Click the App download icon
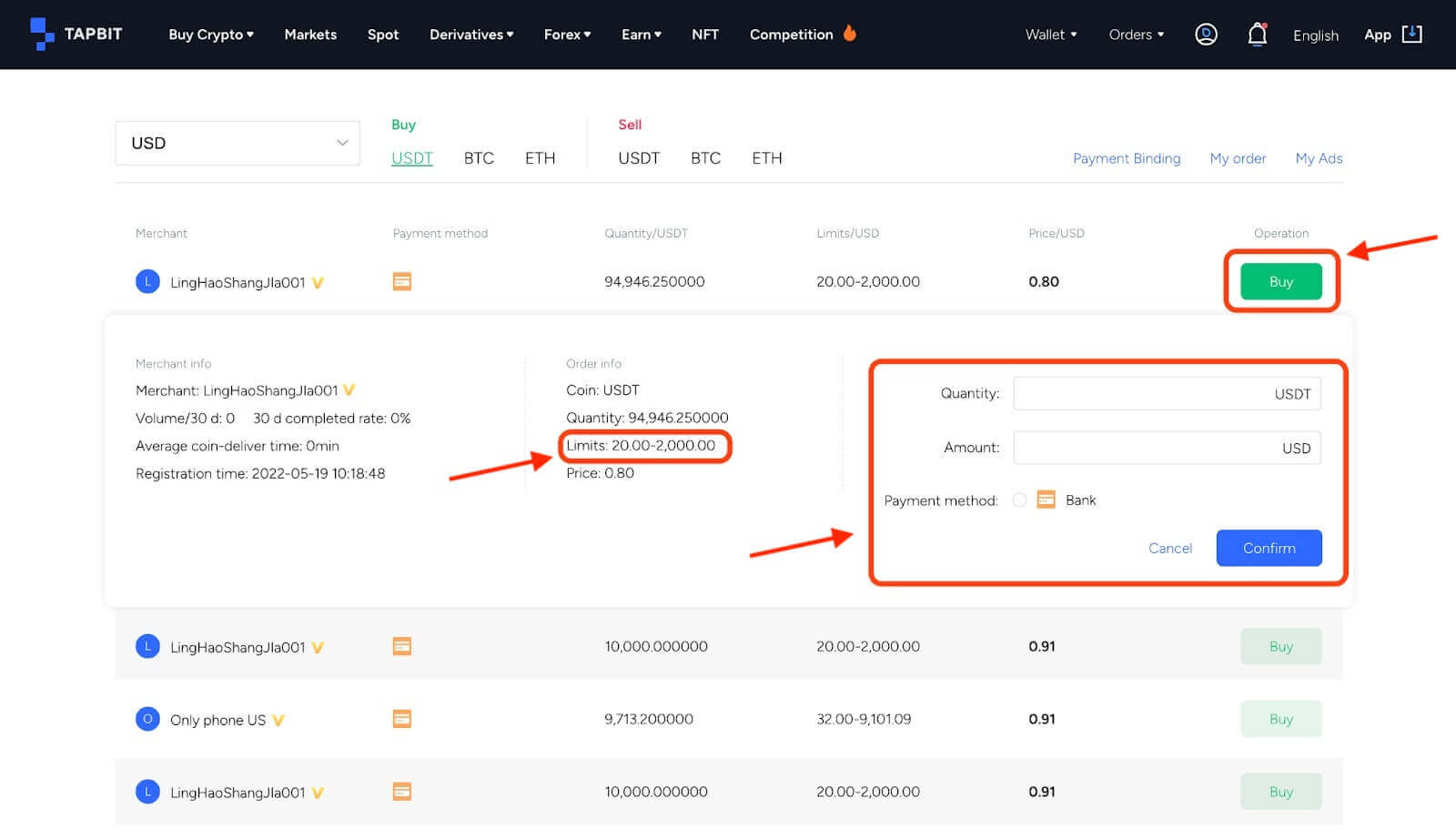The image size is (1456, 839). tap(1412, 34)
